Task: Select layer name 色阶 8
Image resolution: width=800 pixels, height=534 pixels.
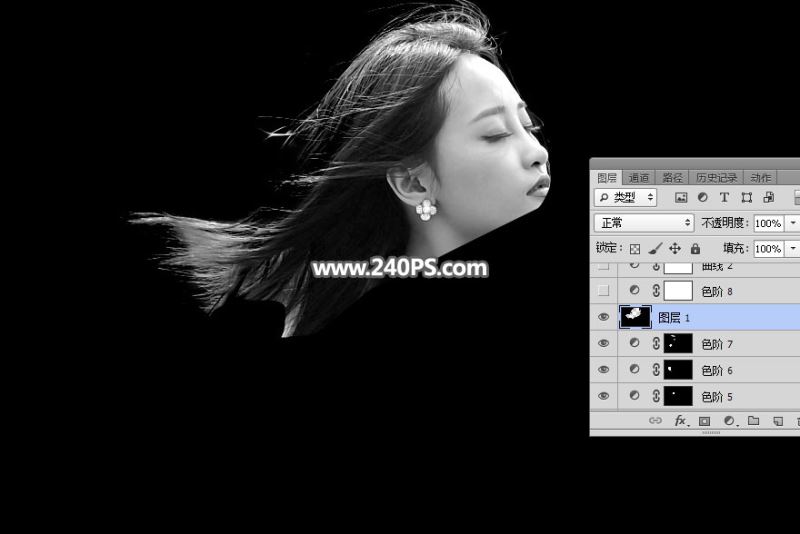Action: [x=717, y=291]
